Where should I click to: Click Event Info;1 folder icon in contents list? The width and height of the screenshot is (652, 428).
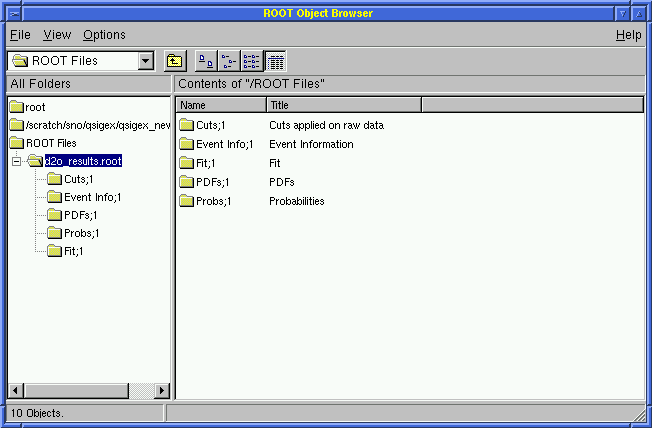[187, 144]
